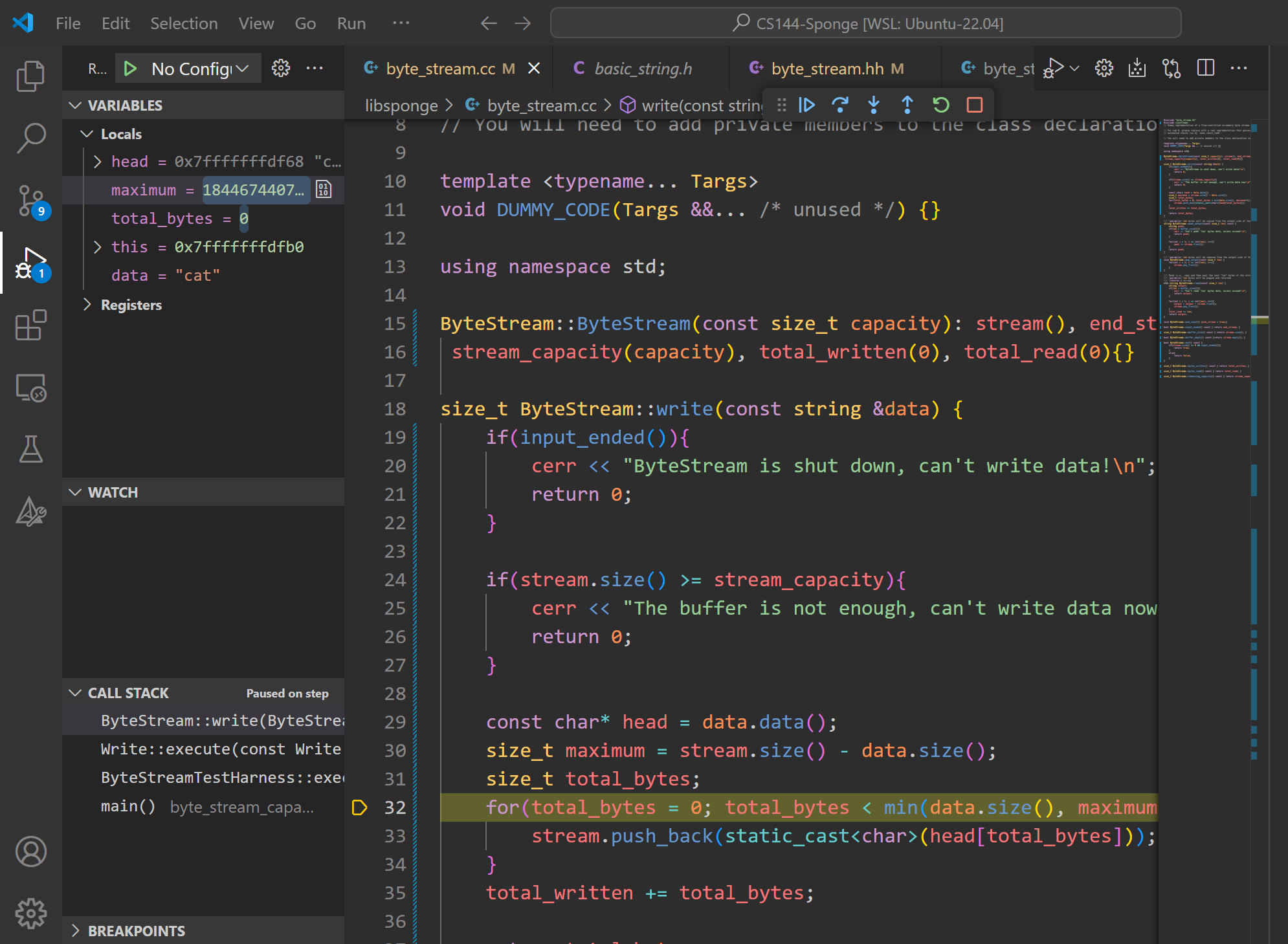The image size is (1288, 944).
Task: Go back in navigation history
Action: point(489,24)
